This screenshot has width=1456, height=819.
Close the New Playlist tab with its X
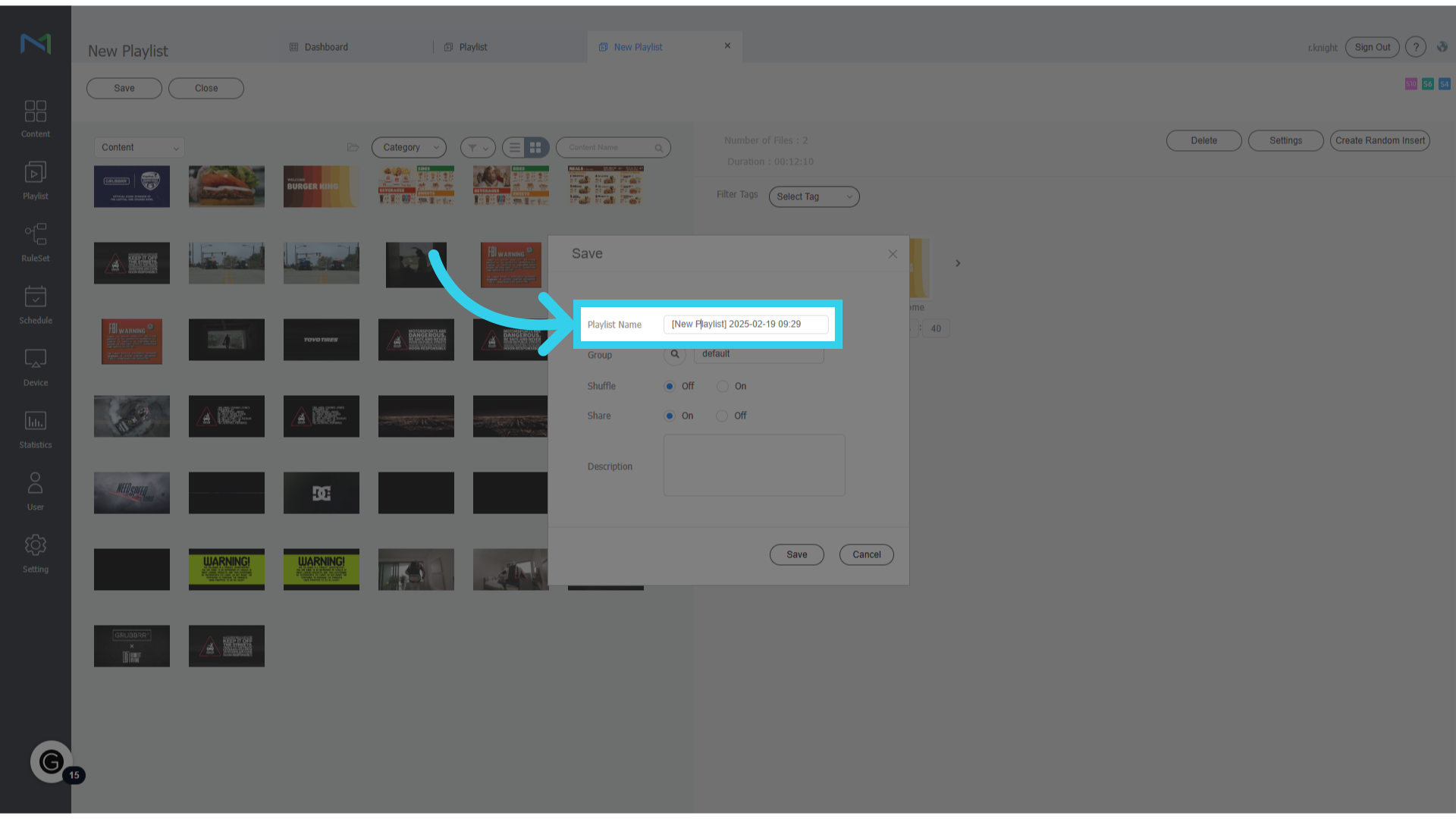coord(727,46)
